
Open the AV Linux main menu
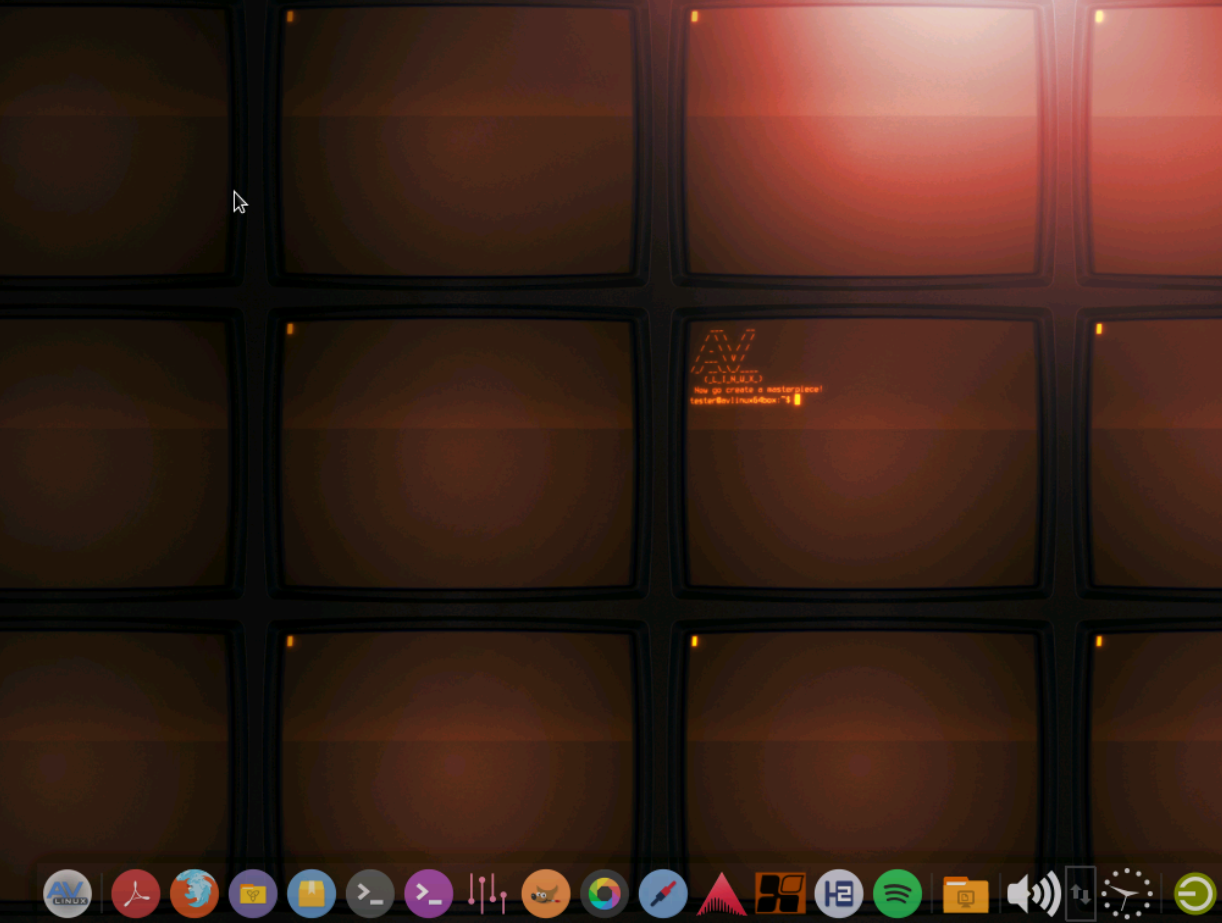click(x=67, y=893)
